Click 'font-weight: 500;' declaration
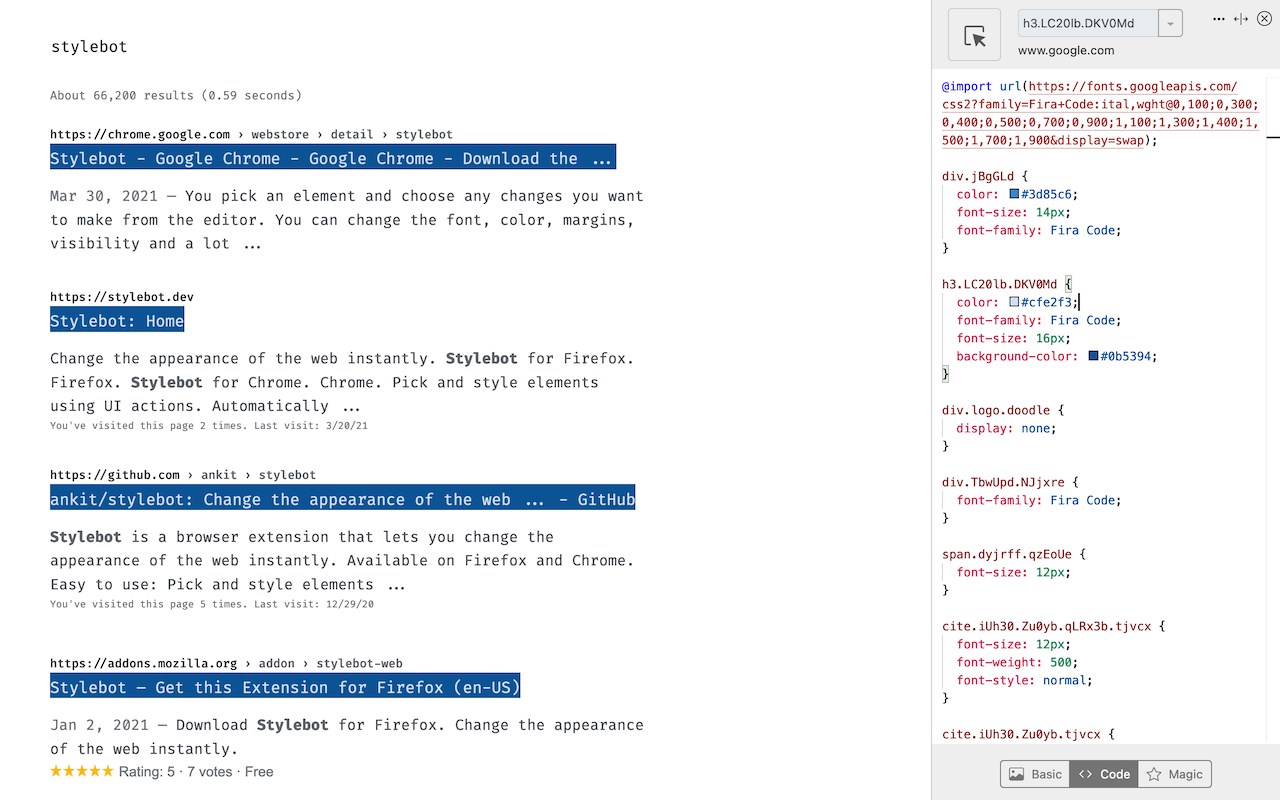1280x800 pixels. pyautogui.click(x=1017, y=662)
